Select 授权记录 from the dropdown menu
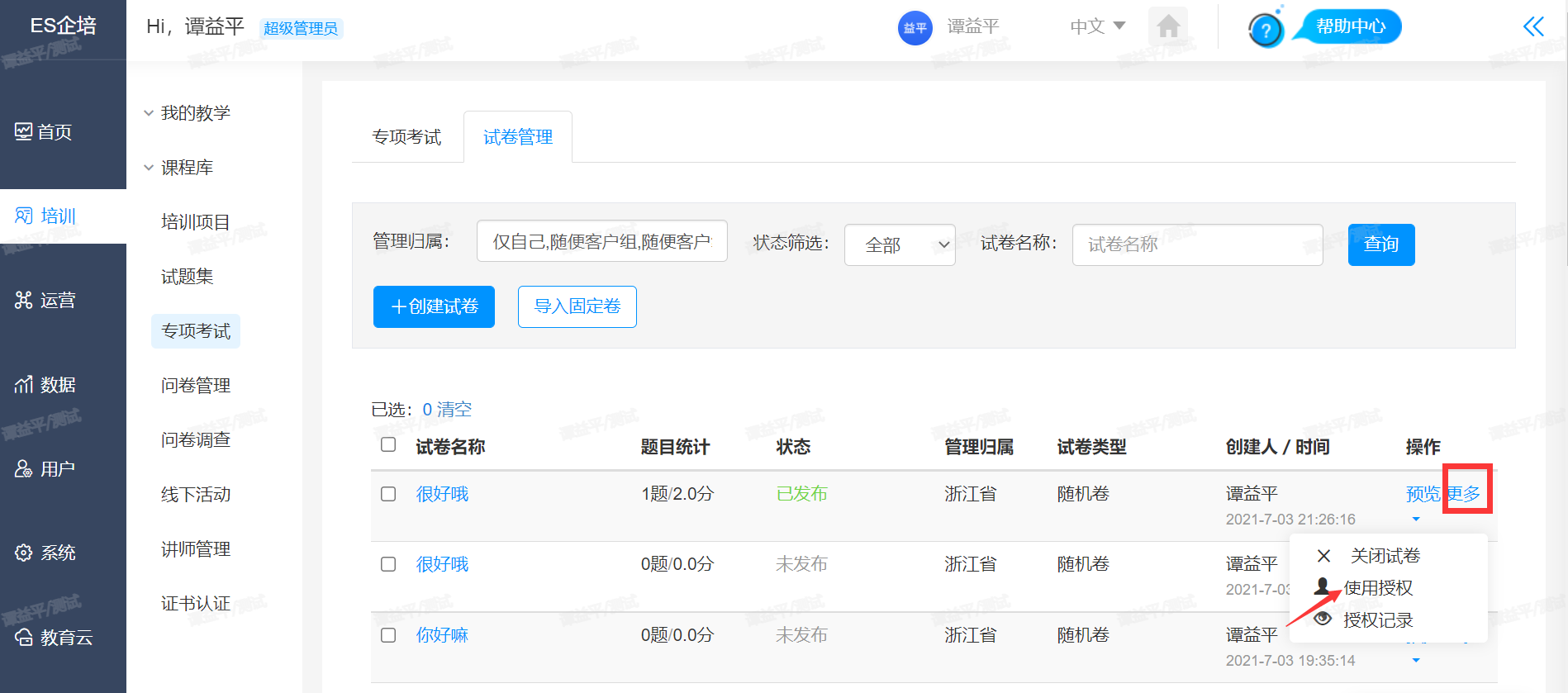This screenshot has height=693, width=1568. click(x=1378, y=620)
